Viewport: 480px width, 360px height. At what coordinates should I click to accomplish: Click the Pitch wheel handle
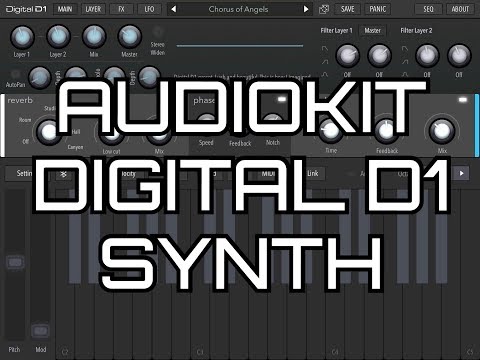[x=15, y=262]
